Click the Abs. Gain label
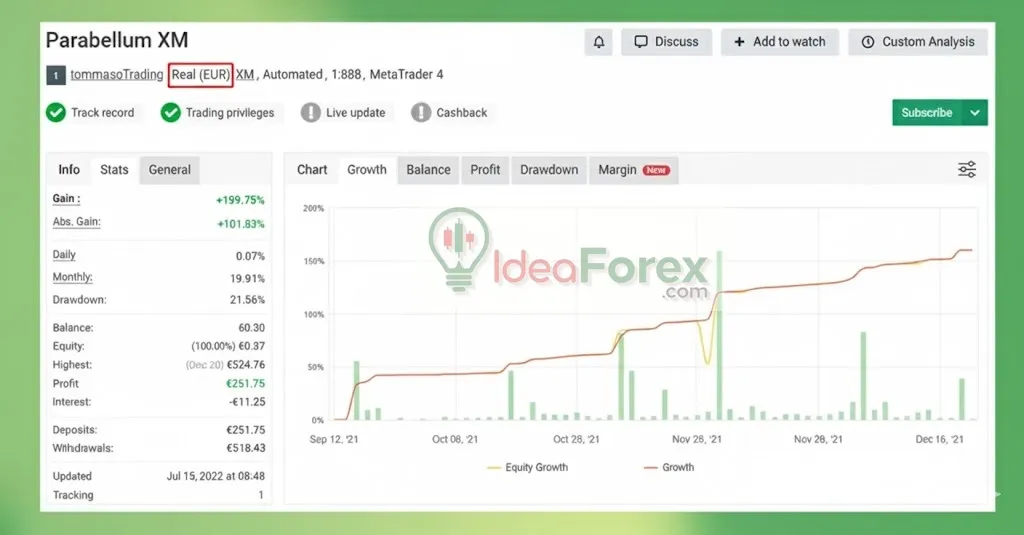 point(76,222)
